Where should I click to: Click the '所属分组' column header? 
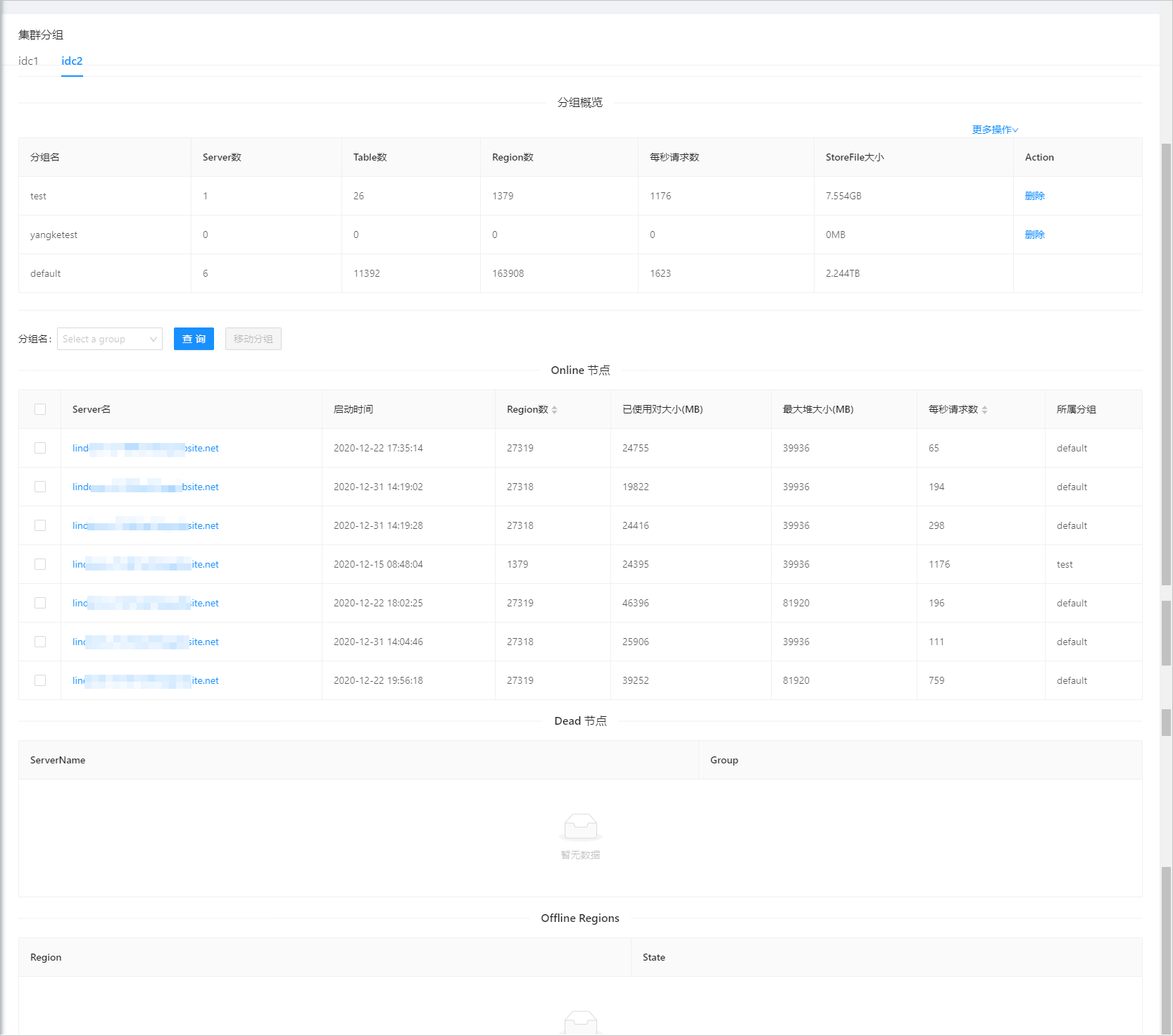click(1076, 409)
